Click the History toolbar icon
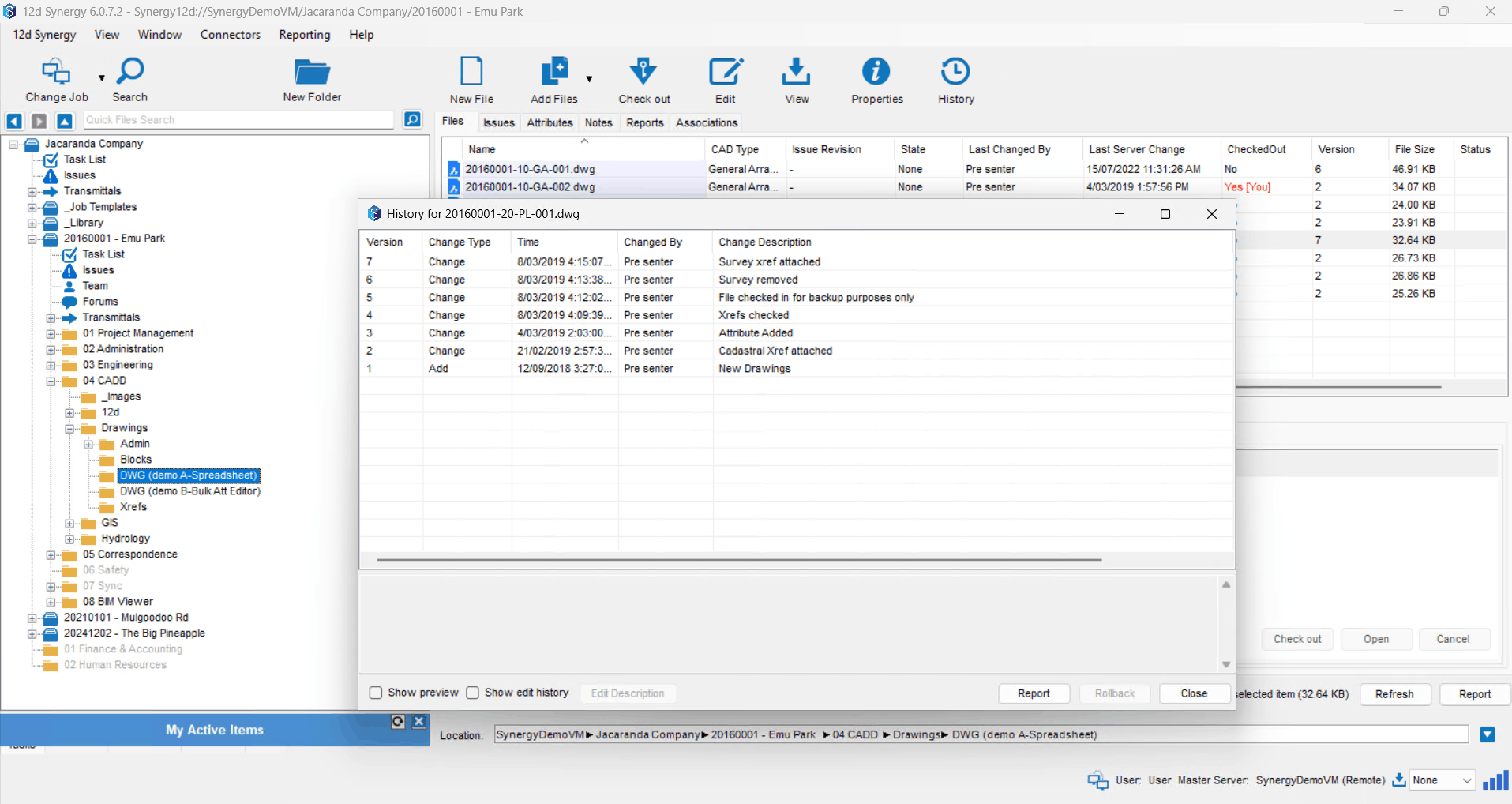The image size is (1512, 804). pos(955,71)
